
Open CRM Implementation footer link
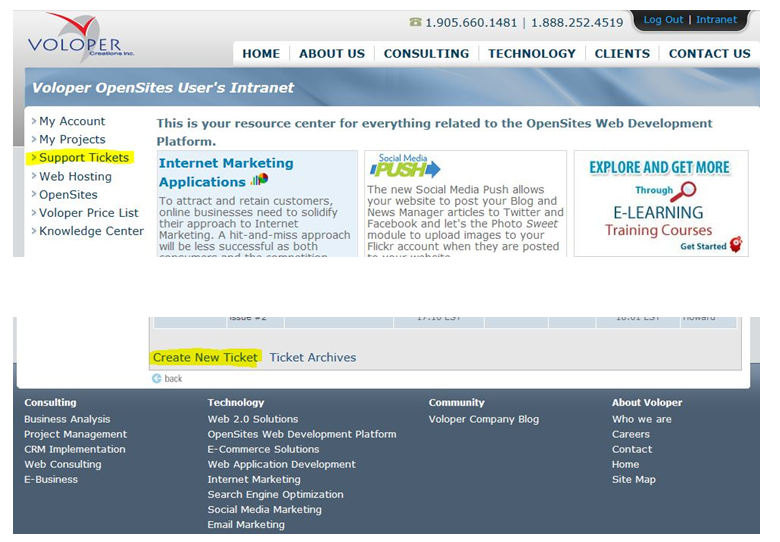tap(75, 449)
